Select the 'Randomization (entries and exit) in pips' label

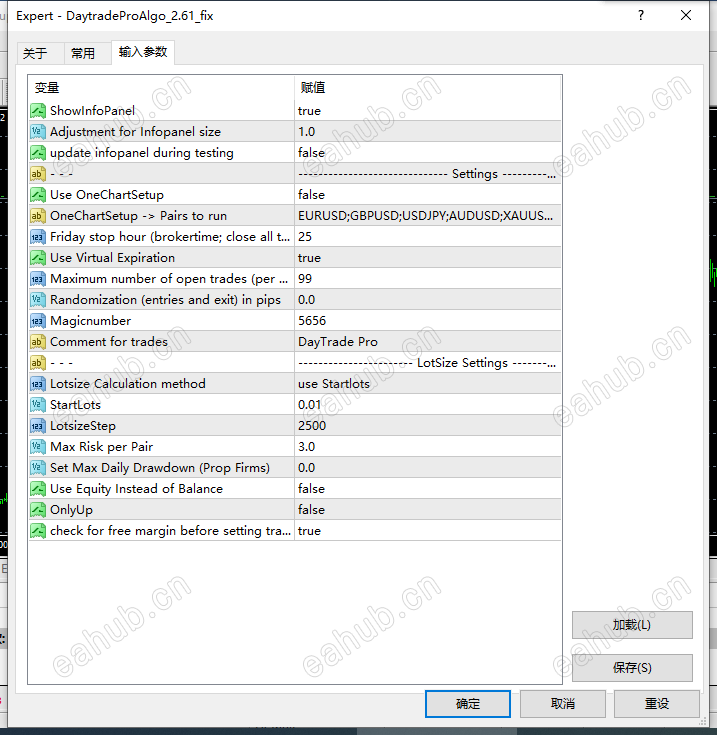point(165,300)
